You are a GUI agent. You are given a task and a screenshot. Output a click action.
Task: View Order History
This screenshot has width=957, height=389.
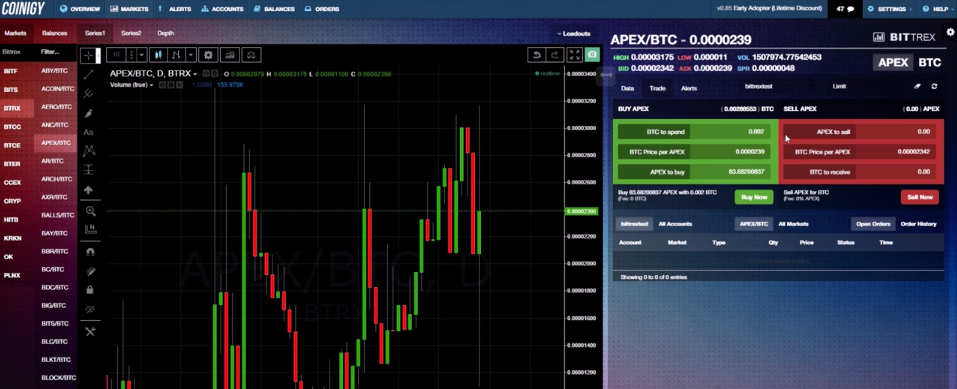[x=918, y=224]
